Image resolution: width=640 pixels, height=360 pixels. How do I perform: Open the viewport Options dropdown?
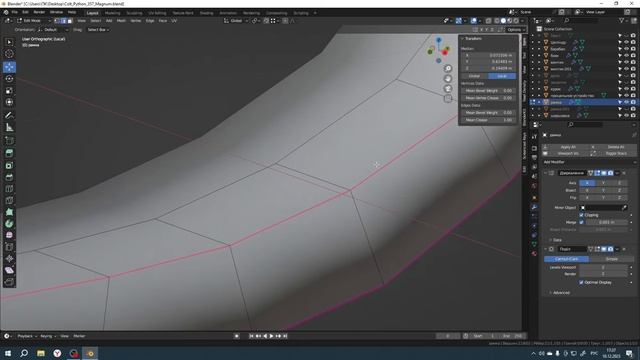[515, 30]
